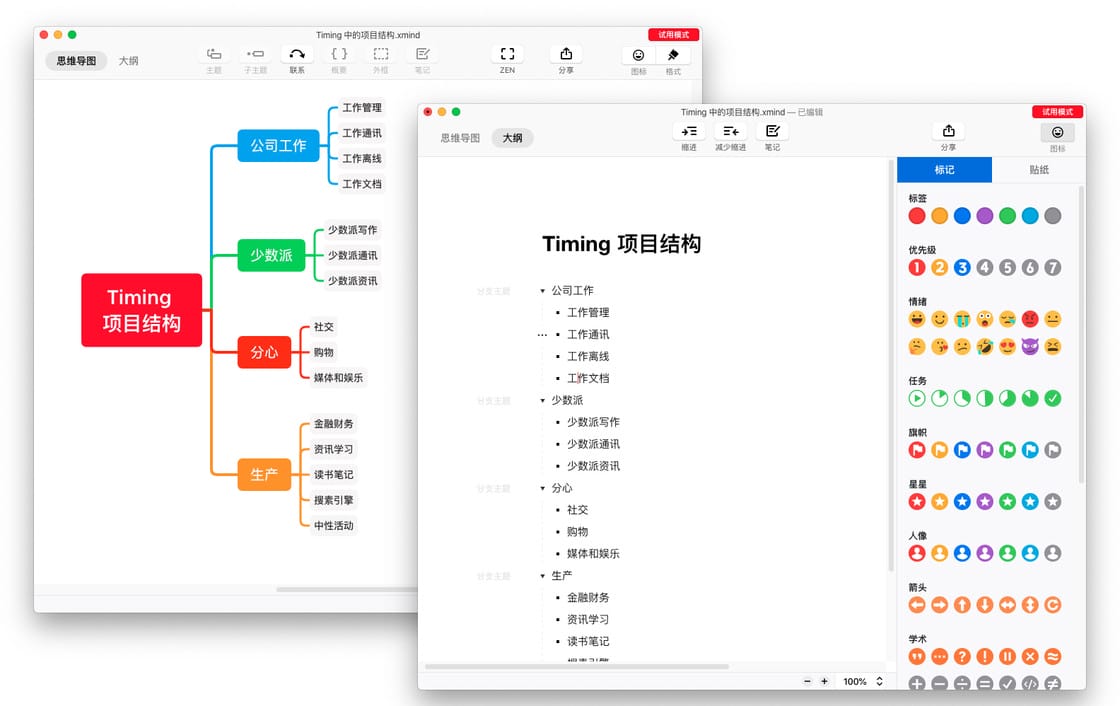Image resolution: width=1120 pixels, height=706 pixels.
Task: Add question mark academic marker
Action: [x=962, y=657]
